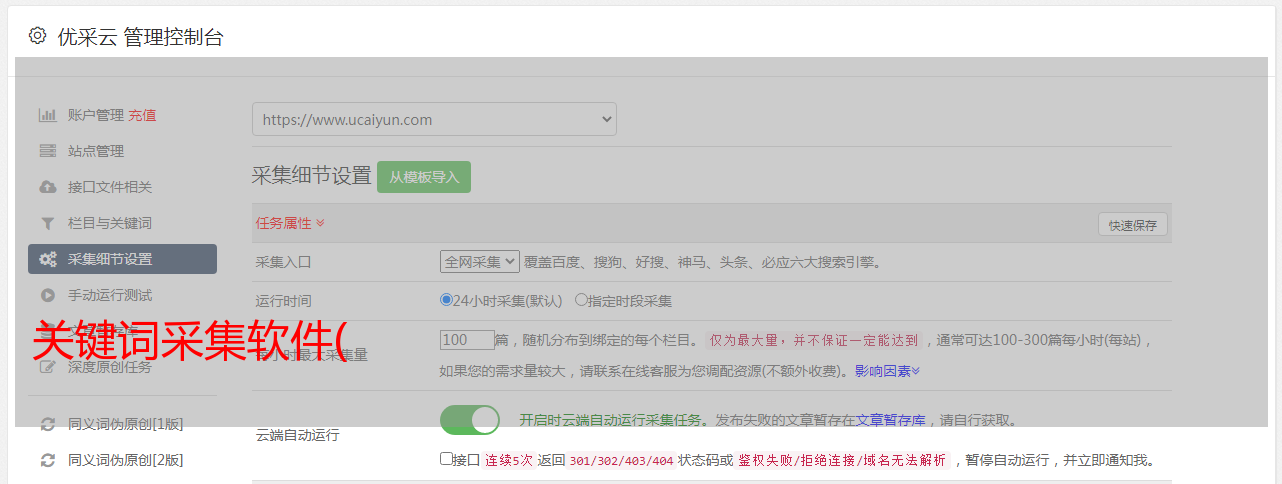1282x484 pixels.
Task: Click the green 从模板导入 button
Action: pyautogui.click(x=424, y=177)
